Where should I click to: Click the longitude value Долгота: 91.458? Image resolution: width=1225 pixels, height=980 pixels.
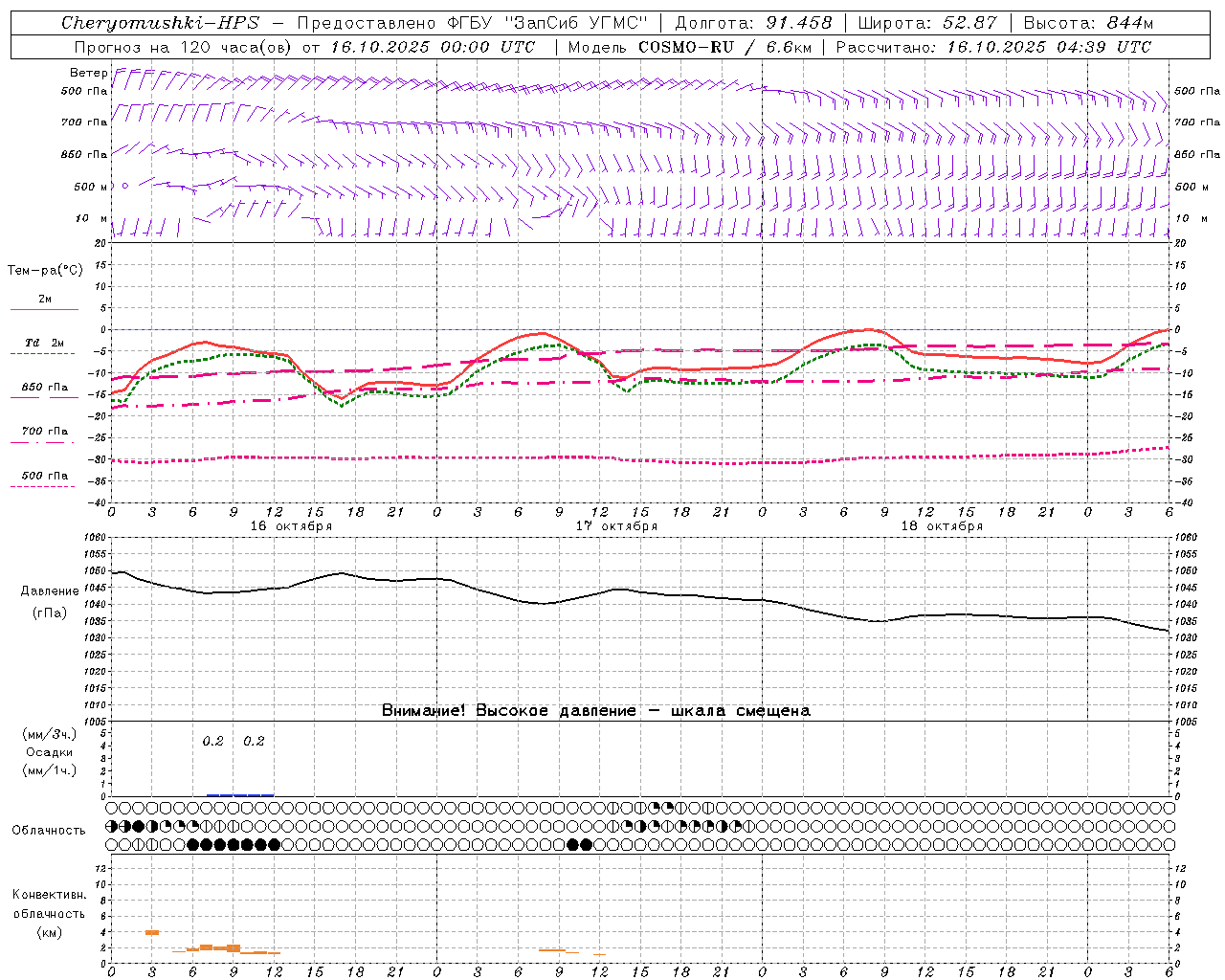pyautogui.click(x=753, y=23)
